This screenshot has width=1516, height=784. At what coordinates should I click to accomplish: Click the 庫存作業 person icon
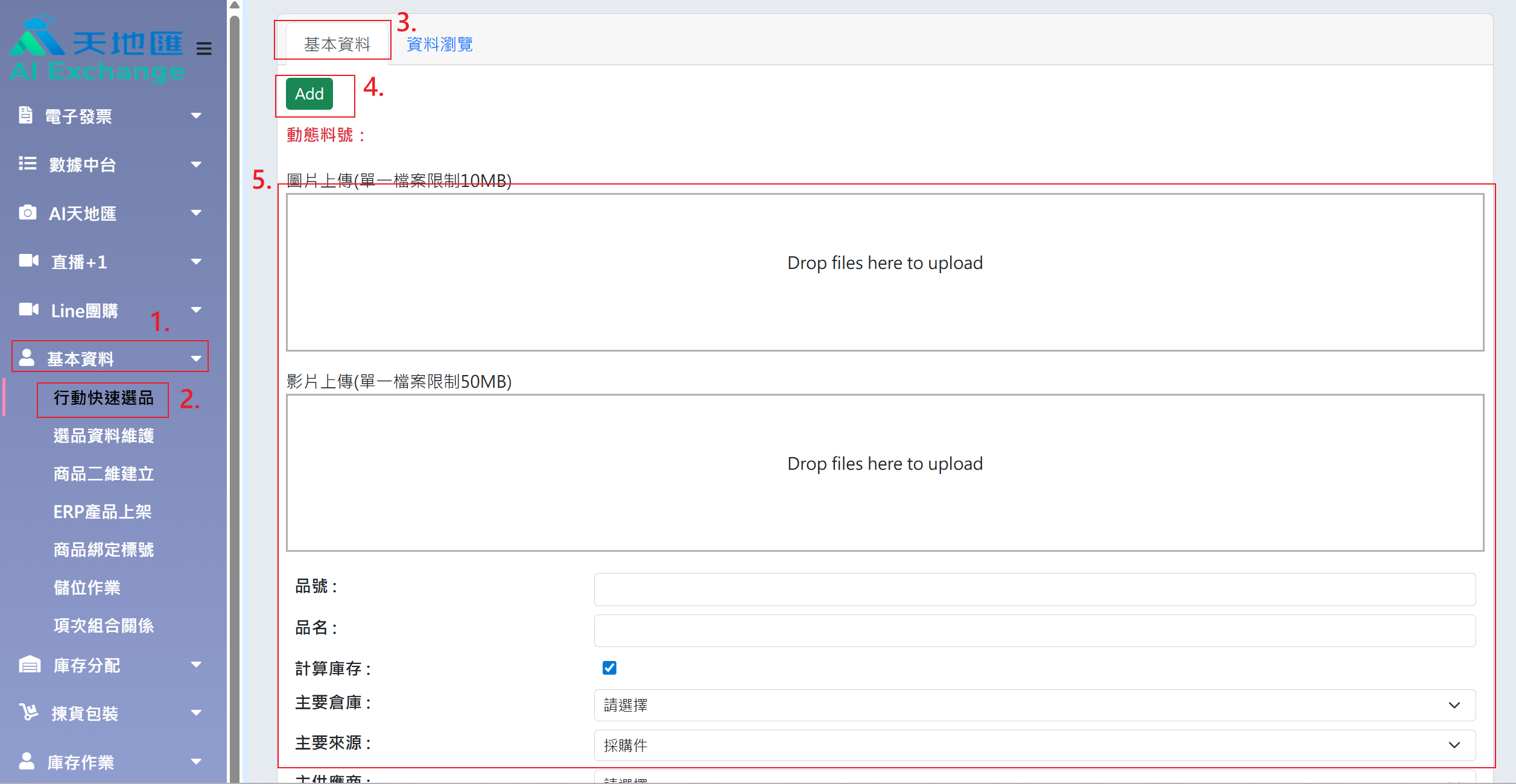[x=27, y=761]
